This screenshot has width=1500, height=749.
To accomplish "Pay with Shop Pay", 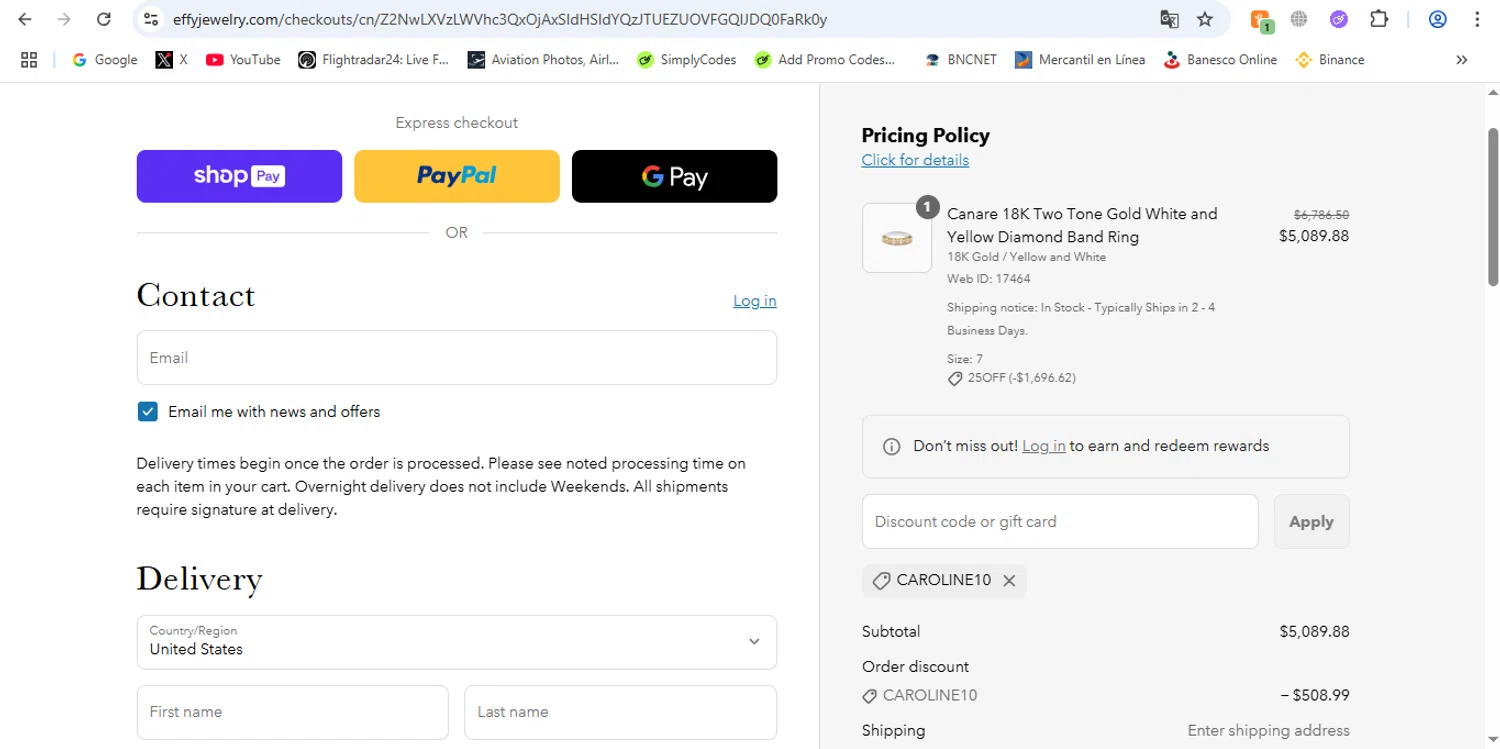I will click(x=239, y=176).
